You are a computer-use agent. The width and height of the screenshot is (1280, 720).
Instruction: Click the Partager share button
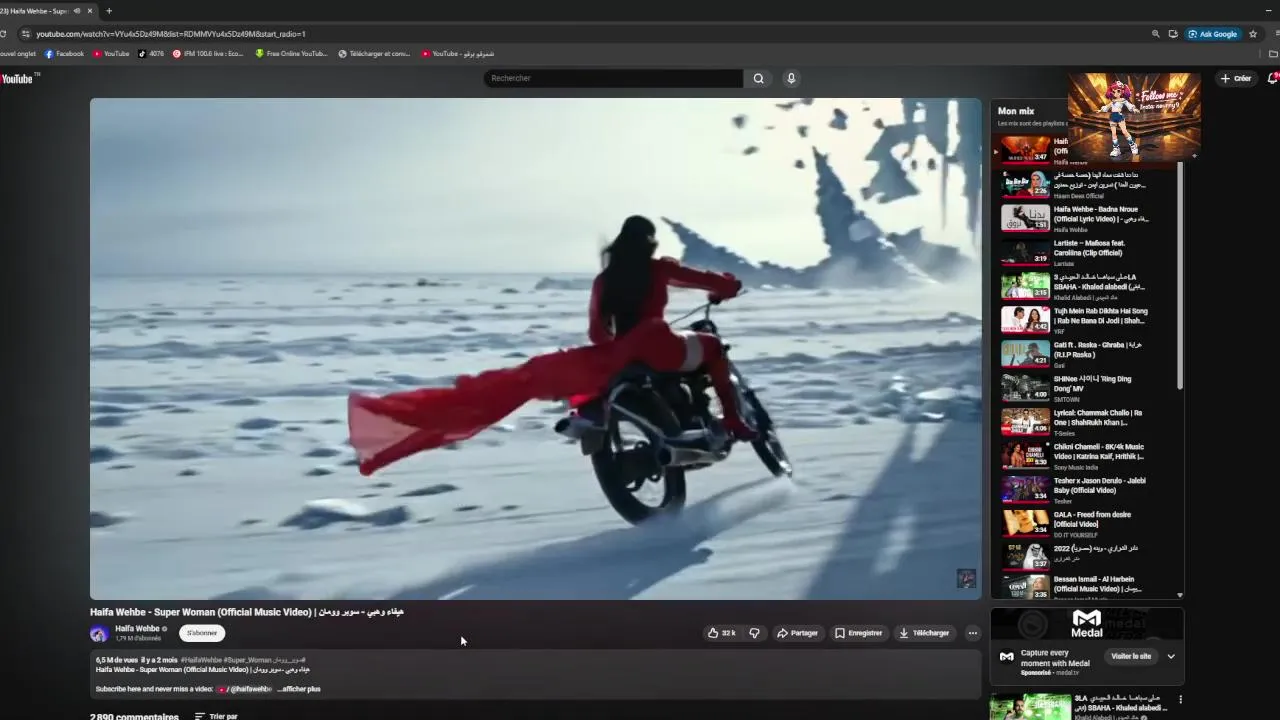[797, 633]
